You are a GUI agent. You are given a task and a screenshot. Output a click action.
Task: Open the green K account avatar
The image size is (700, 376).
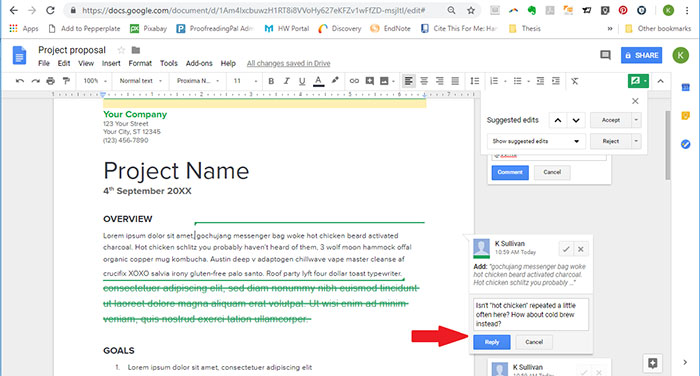(681, 55)
